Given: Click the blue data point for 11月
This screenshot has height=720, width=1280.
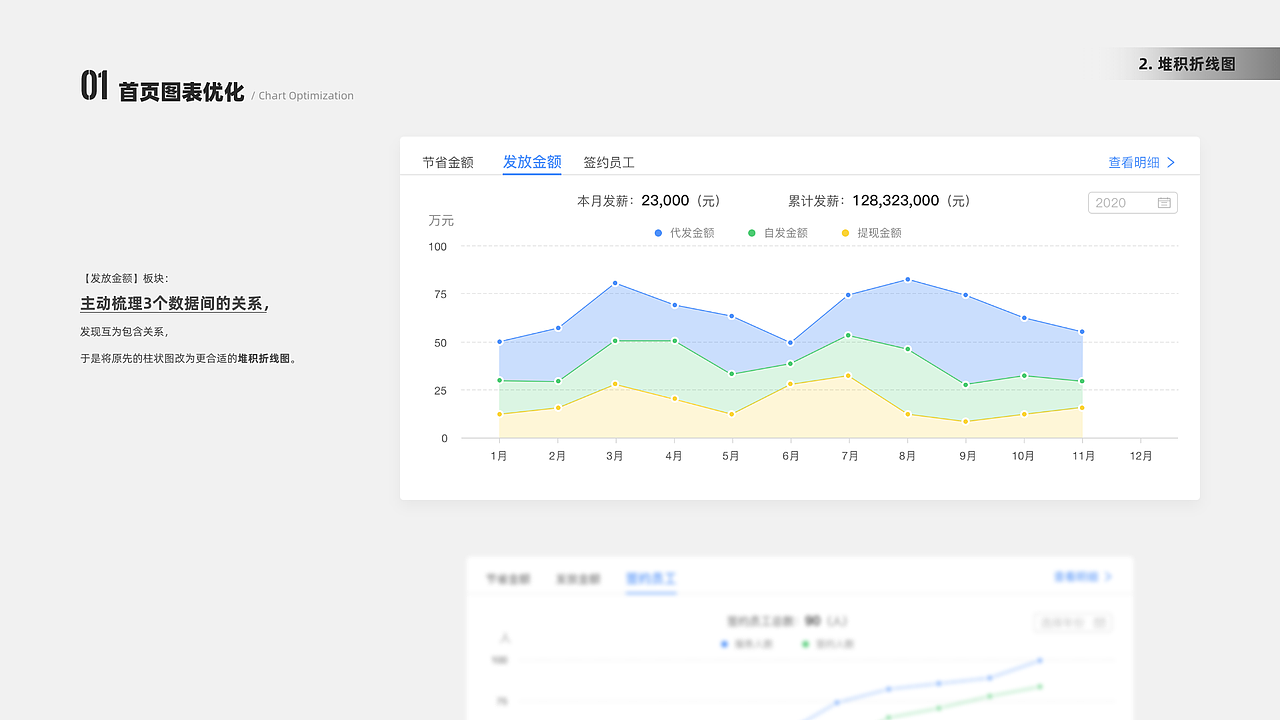Looking at the screenshot, I should [1082, 332].
